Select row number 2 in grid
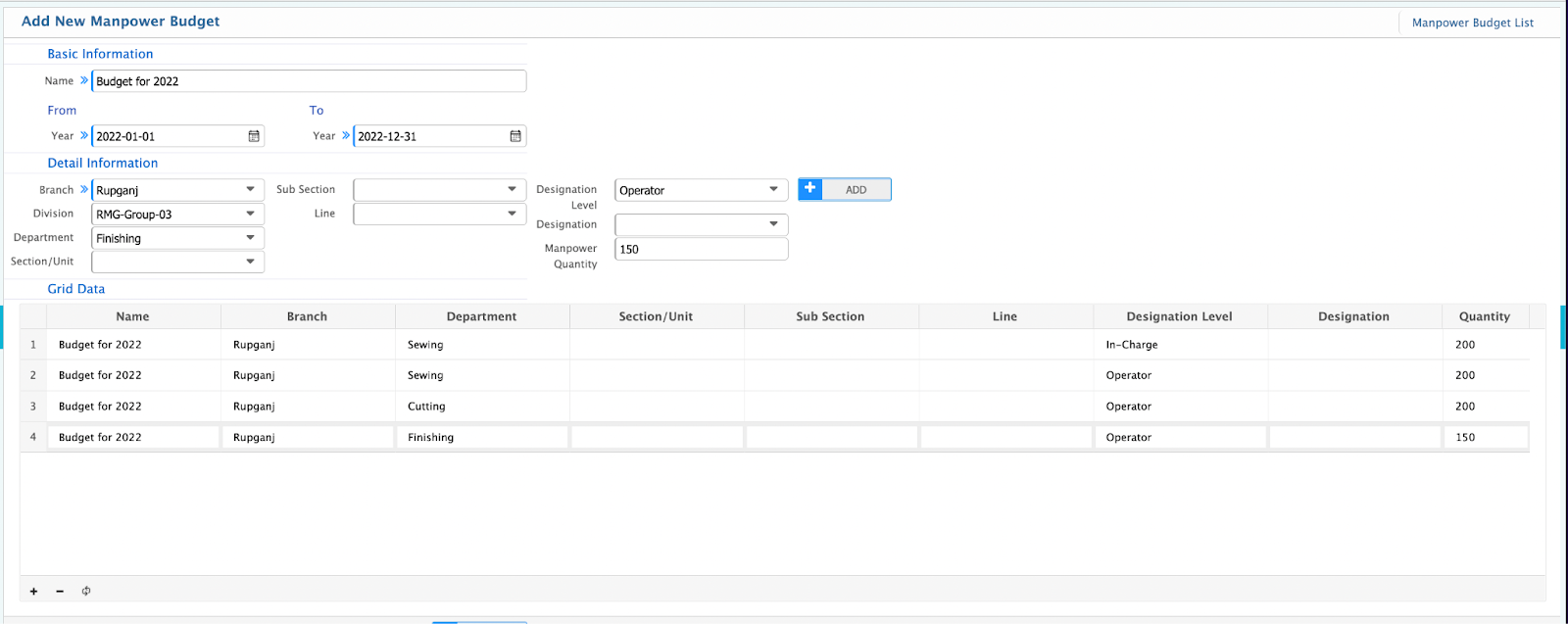 (x=33, y=375)
